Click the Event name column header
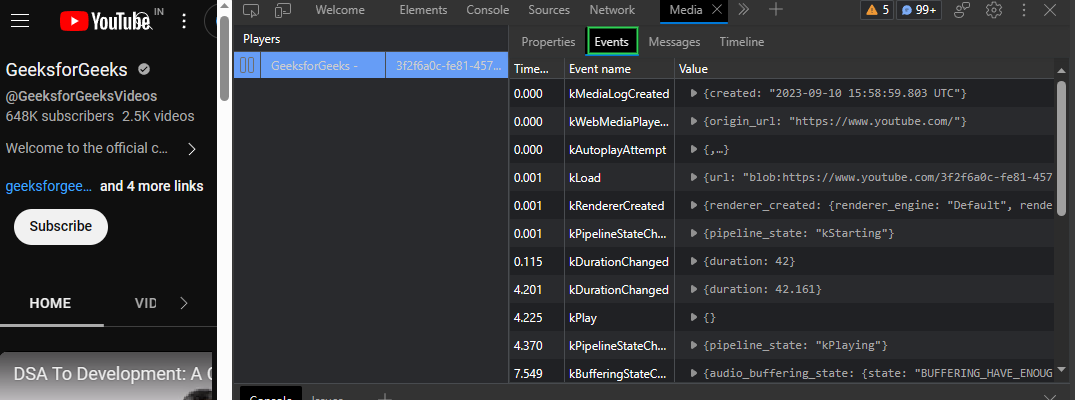This screenshot has height=400, width=1075. tap(619, 69)
